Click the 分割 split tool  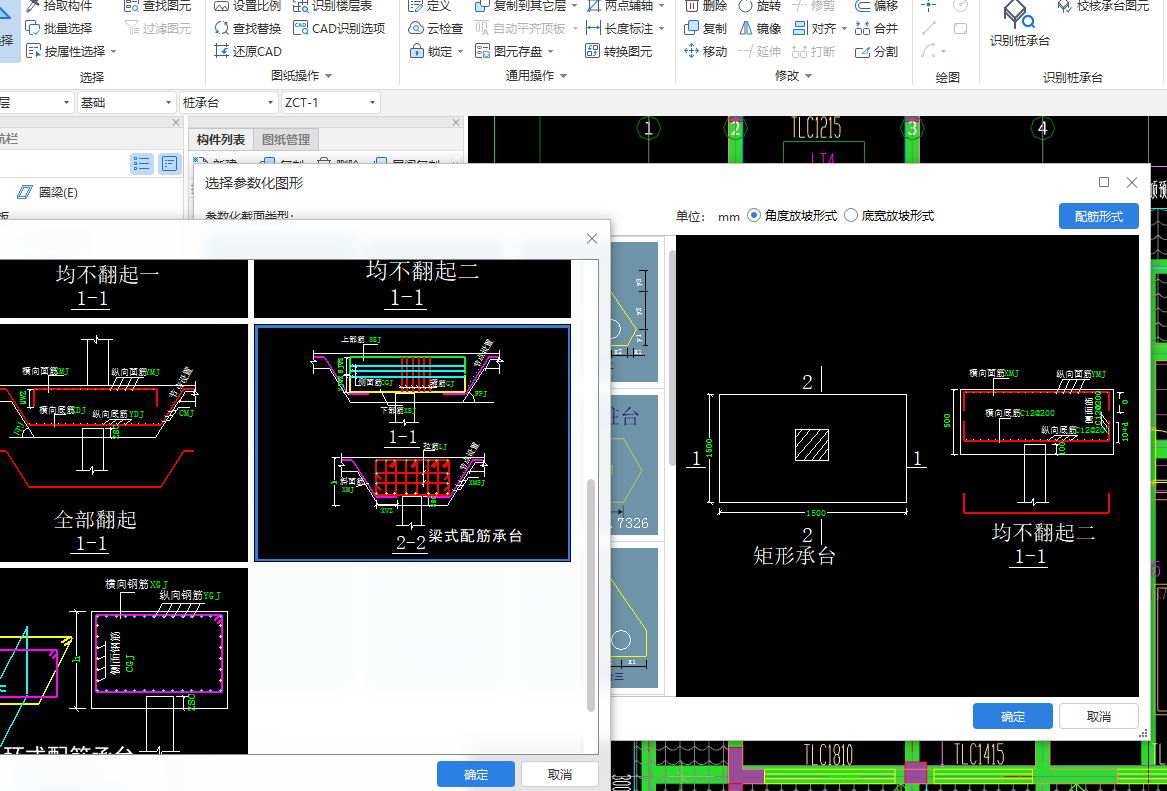click(877, 51)
